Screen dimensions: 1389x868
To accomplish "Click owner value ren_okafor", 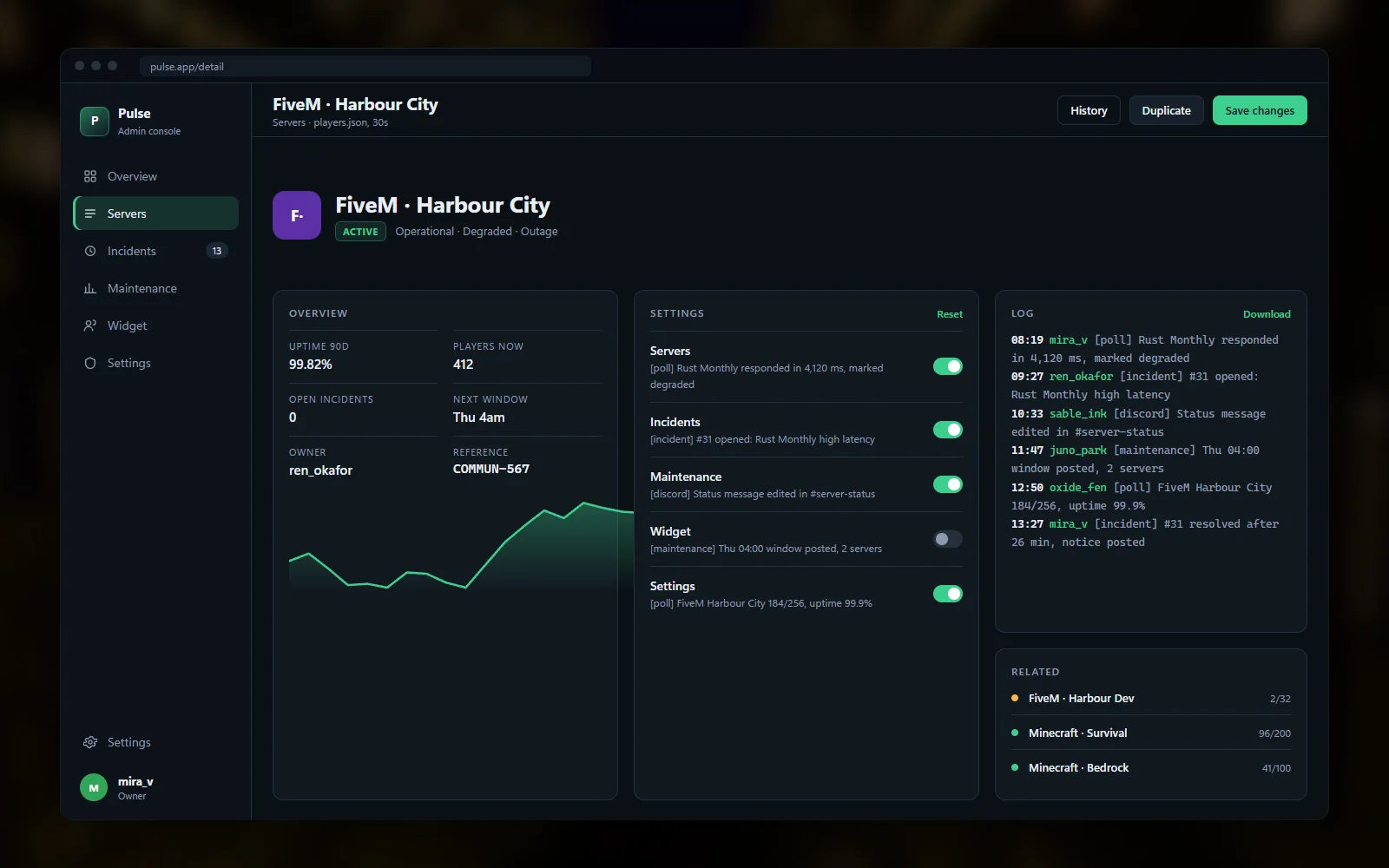I will (x=320, y=470).
